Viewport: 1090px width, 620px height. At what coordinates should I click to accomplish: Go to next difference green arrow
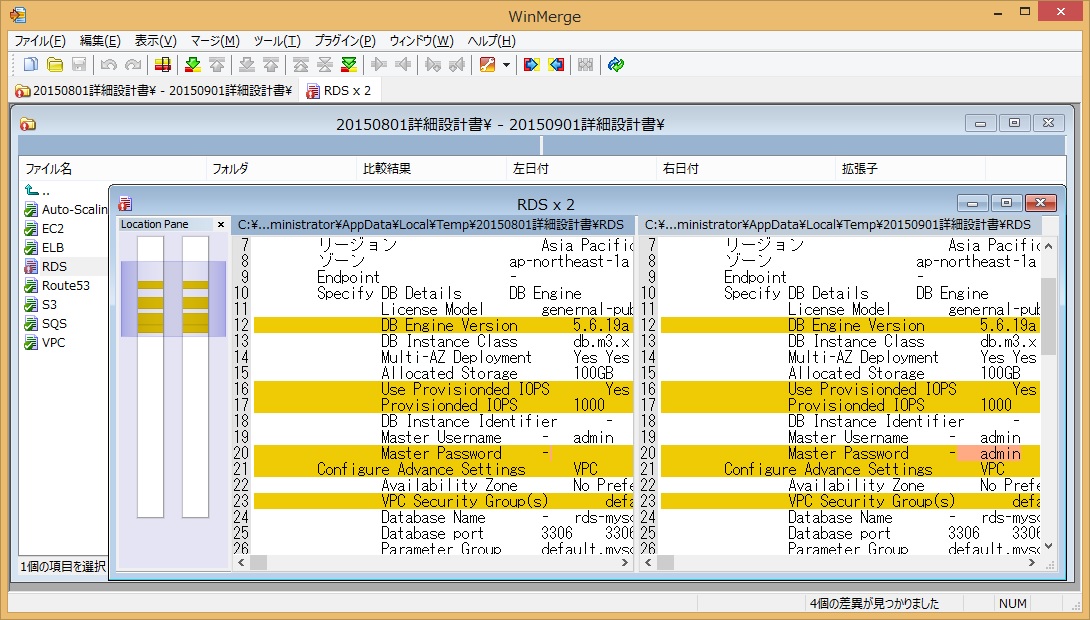[x=193, y=65]
